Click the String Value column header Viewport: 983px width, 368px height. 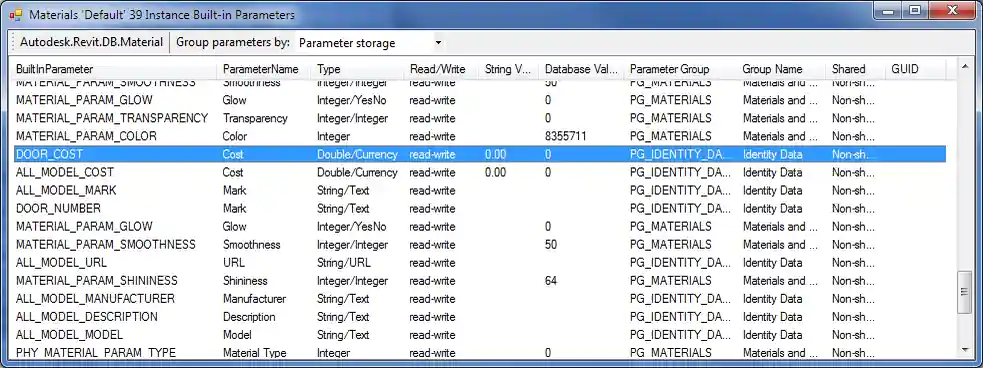(x=509, y=69)
